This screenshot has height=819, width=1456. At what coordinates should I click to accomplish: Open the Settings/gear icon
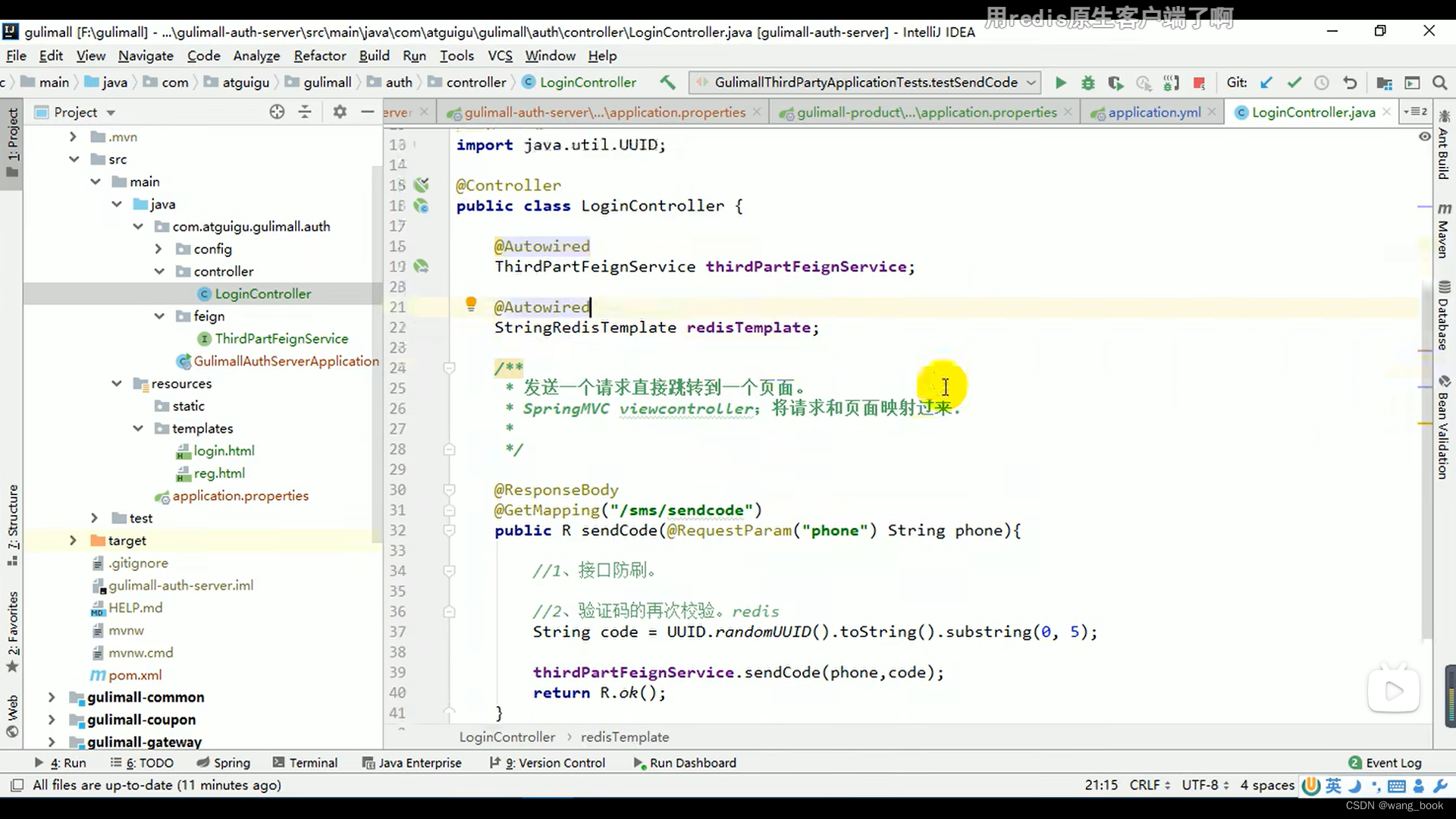tap(339, 112)
